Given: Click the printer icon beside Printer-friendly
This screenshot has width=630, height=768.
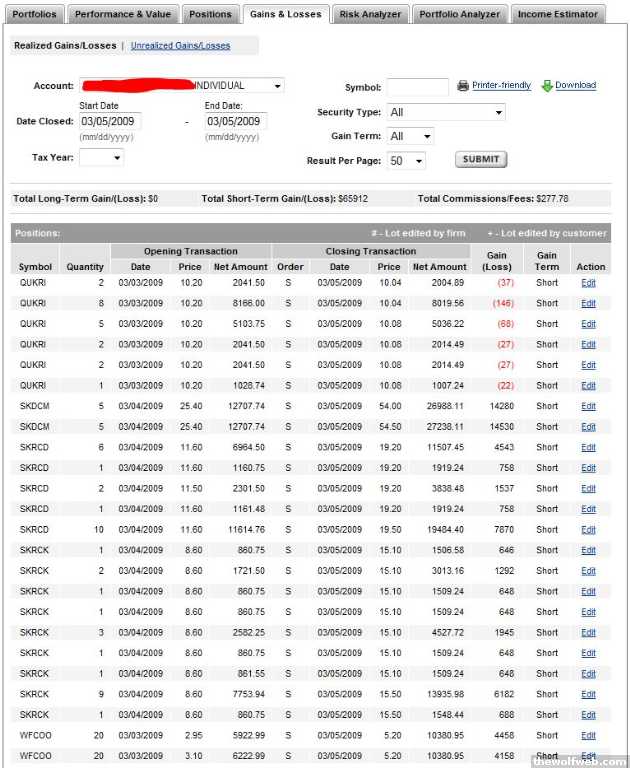Looking at the screenshot, I should (x=463, y=86).
